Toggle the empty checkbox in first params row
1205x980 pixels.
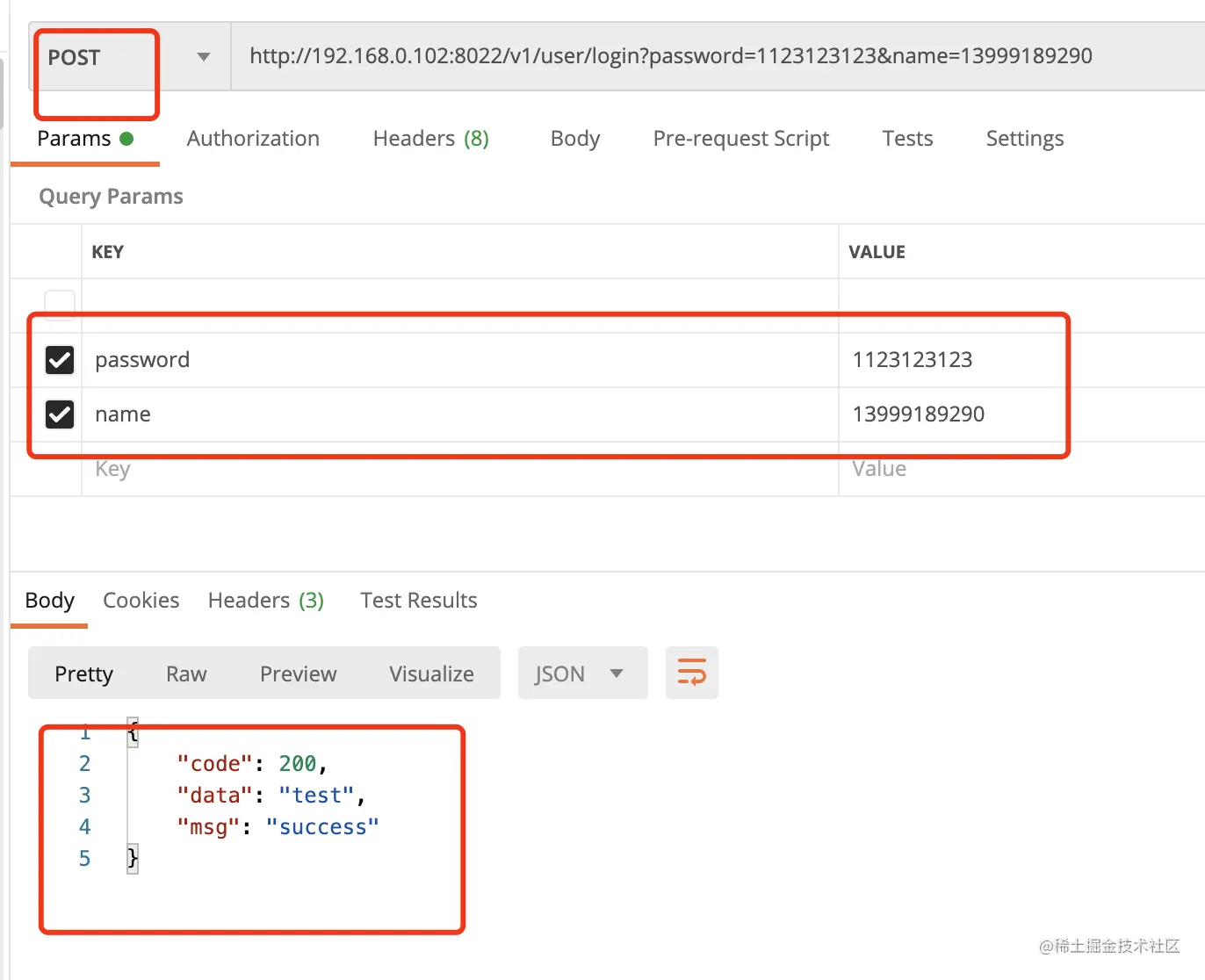click(x=60, y=305)
